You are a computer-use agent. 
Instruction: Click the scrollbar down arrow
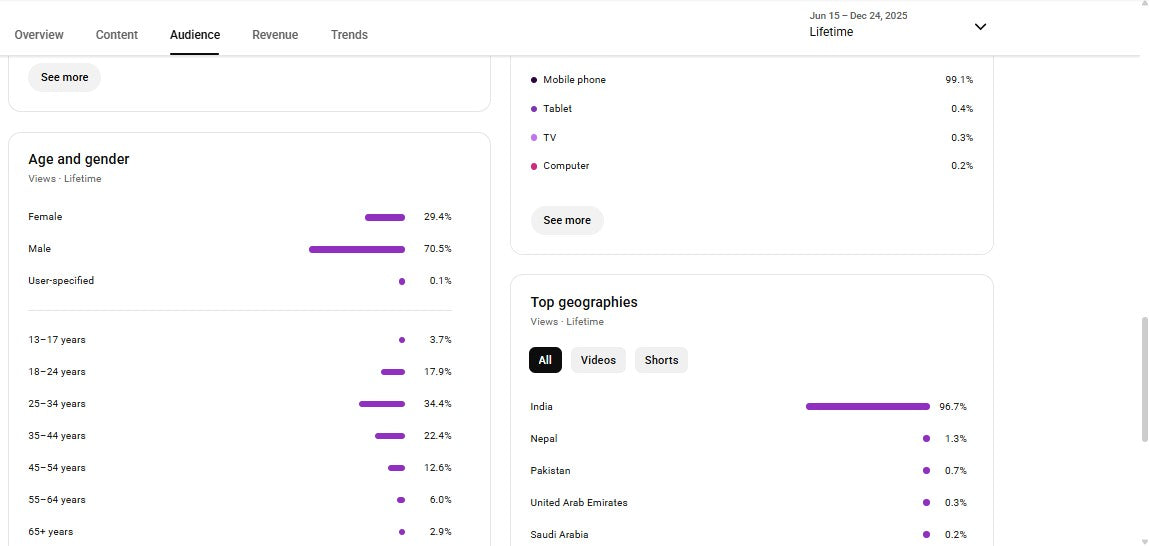click(1144, 541)
